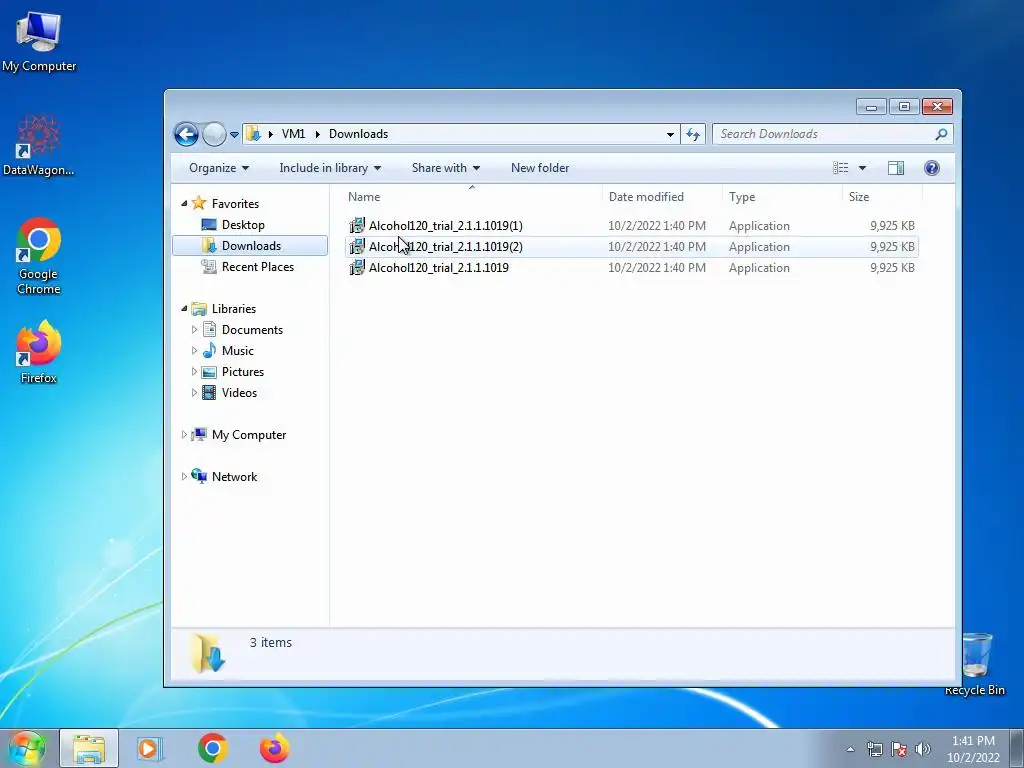Select Favorites in navigation pane

coord(235,204)
